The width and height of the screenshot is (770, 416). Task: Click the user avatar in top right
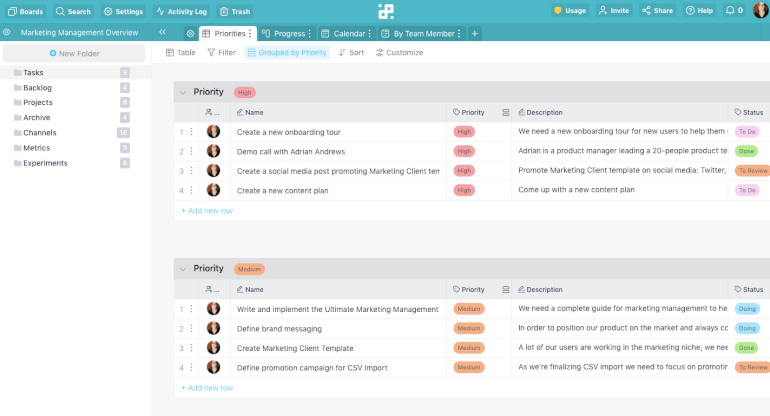[759, 11]
